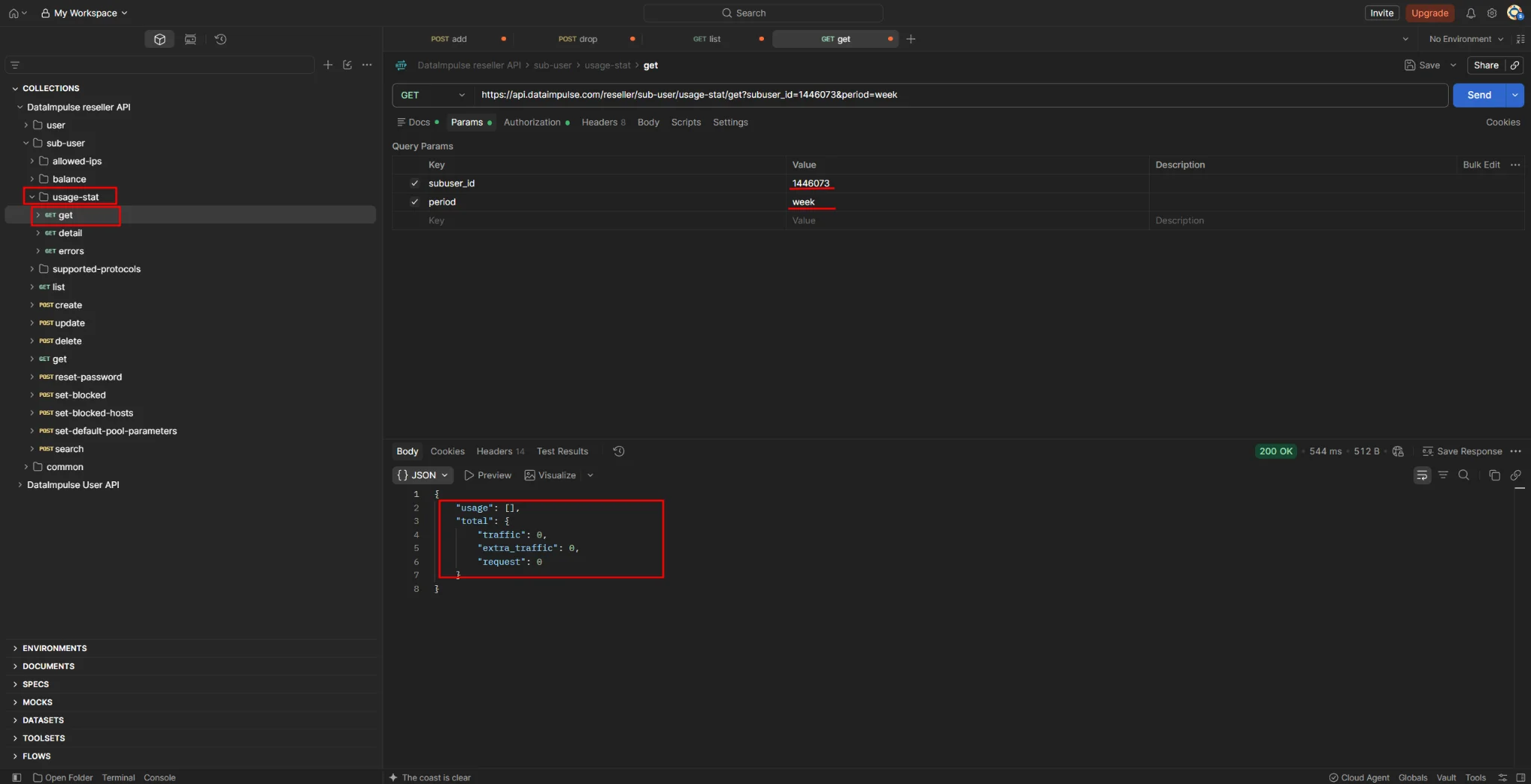Open the JSON format dropdown

tap(422, 475)
